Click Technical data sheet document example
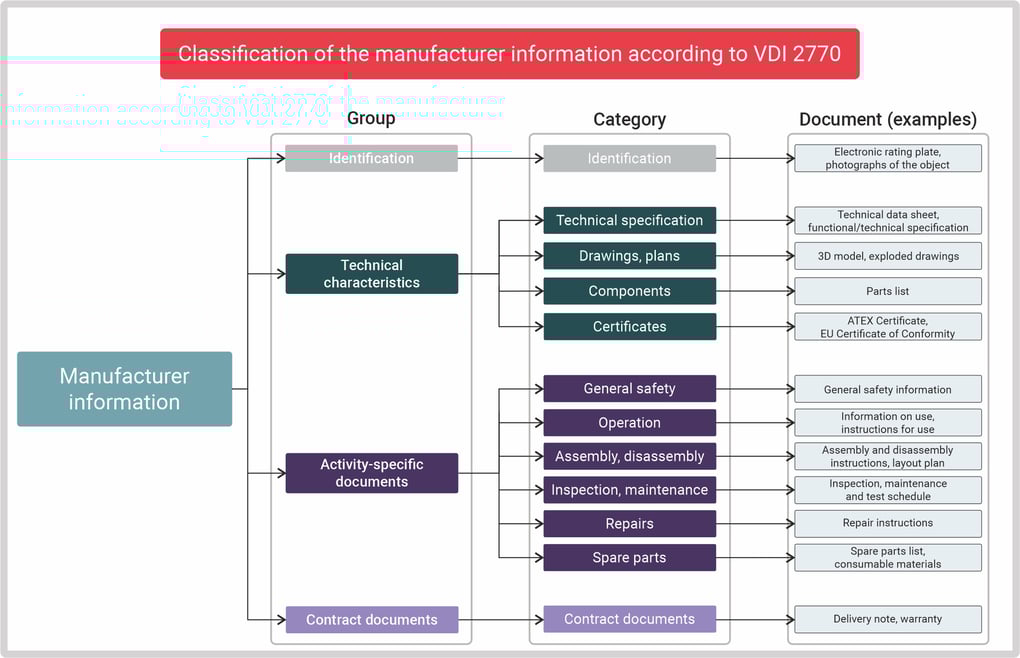Image resolution: width=1020 pixels, height=658 pixels. pos(888,220)
